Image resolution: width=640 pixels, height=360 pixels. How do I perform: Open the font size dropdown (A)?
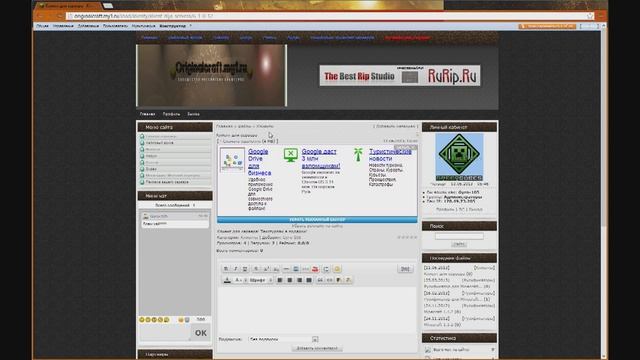pyautogui.click(x=240, y=280)
